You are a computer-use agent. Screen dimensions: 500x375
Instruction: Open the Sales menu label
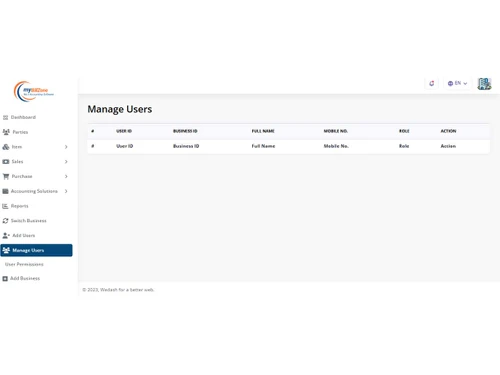[x=17, y=162]
